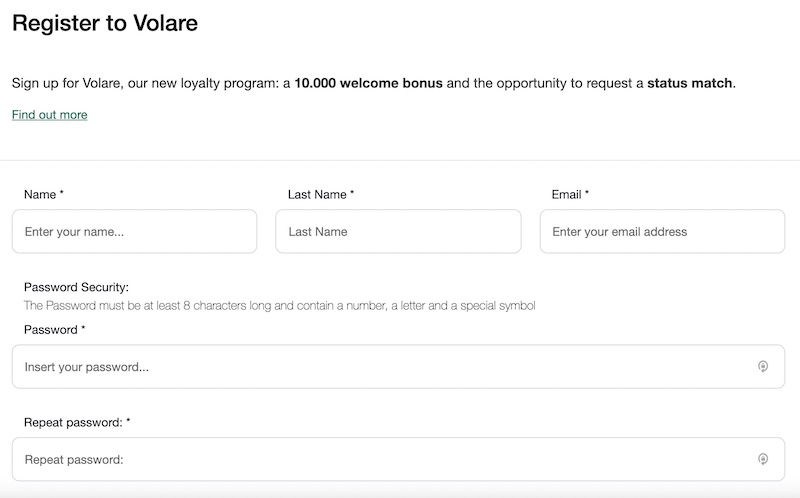Focus the Name input field
The width and height of the screenshot is (800, 498).
coord(135,231)
